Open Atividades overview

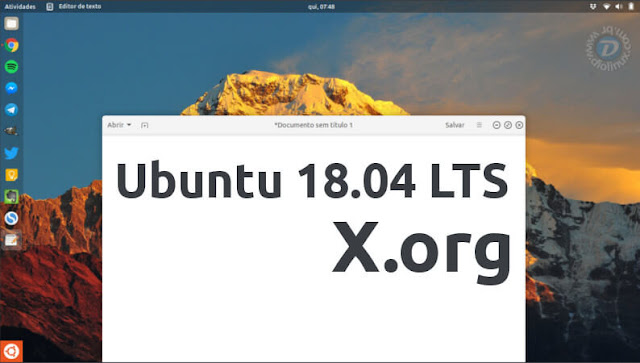click(x=20, y=7)
